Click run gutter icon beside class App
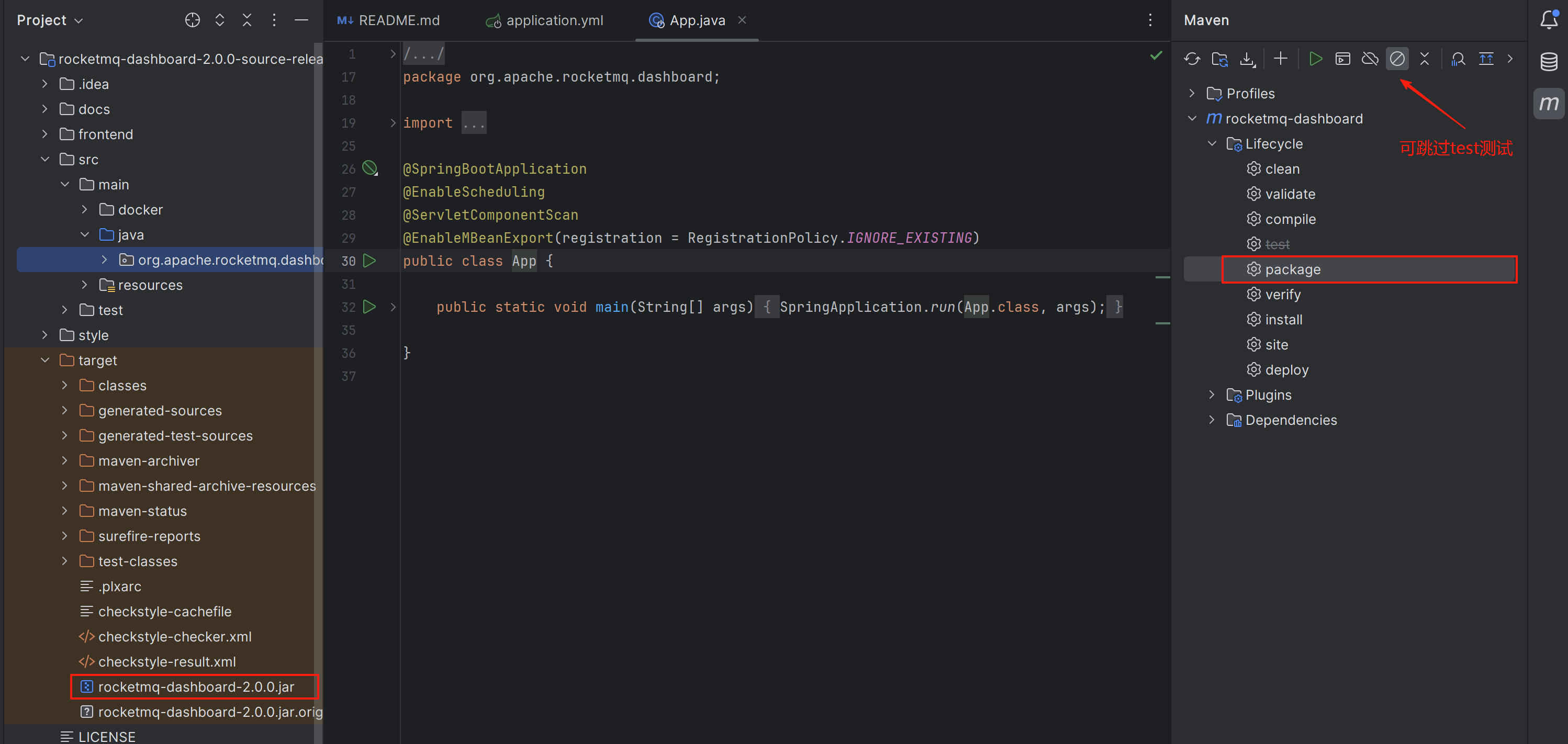Image resolution: width=1568 pixels, height=744 pixels. [369, 261]
